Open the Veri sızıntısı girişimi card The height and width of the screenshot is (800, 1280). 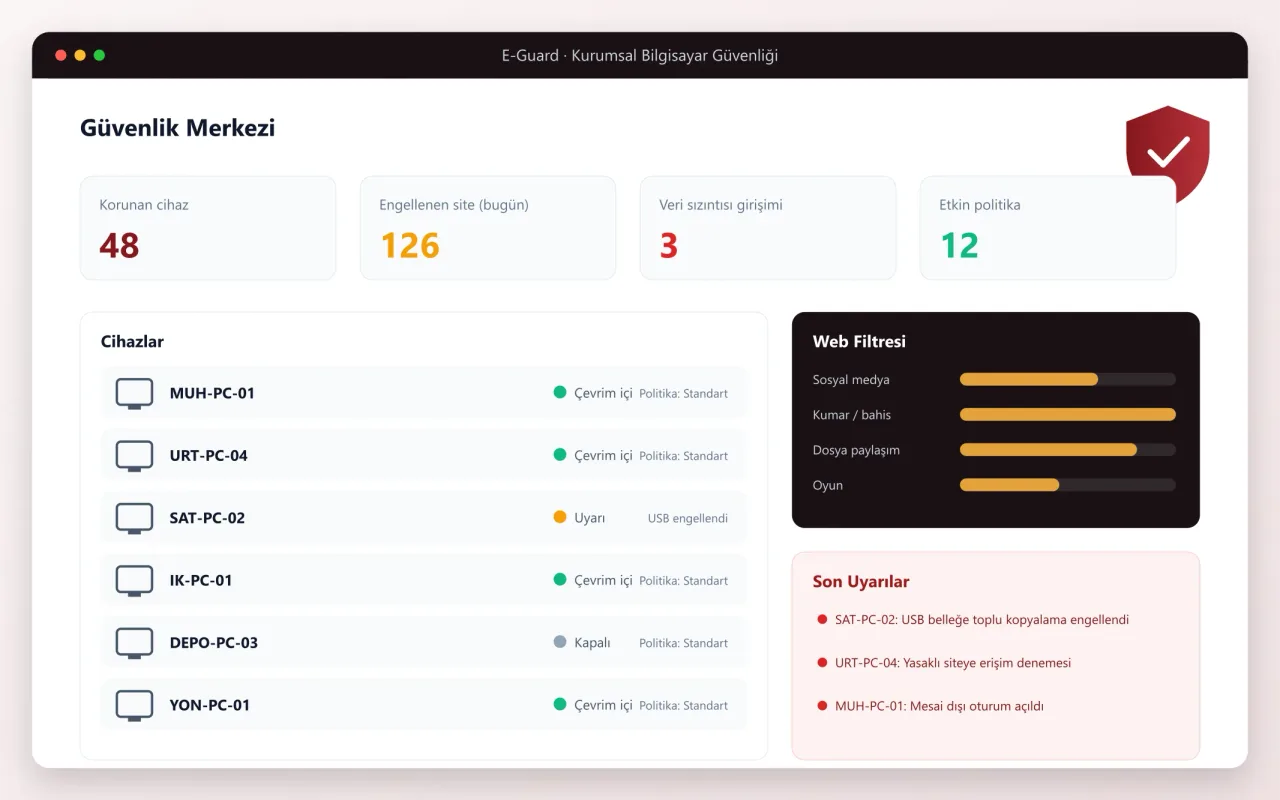768,228
